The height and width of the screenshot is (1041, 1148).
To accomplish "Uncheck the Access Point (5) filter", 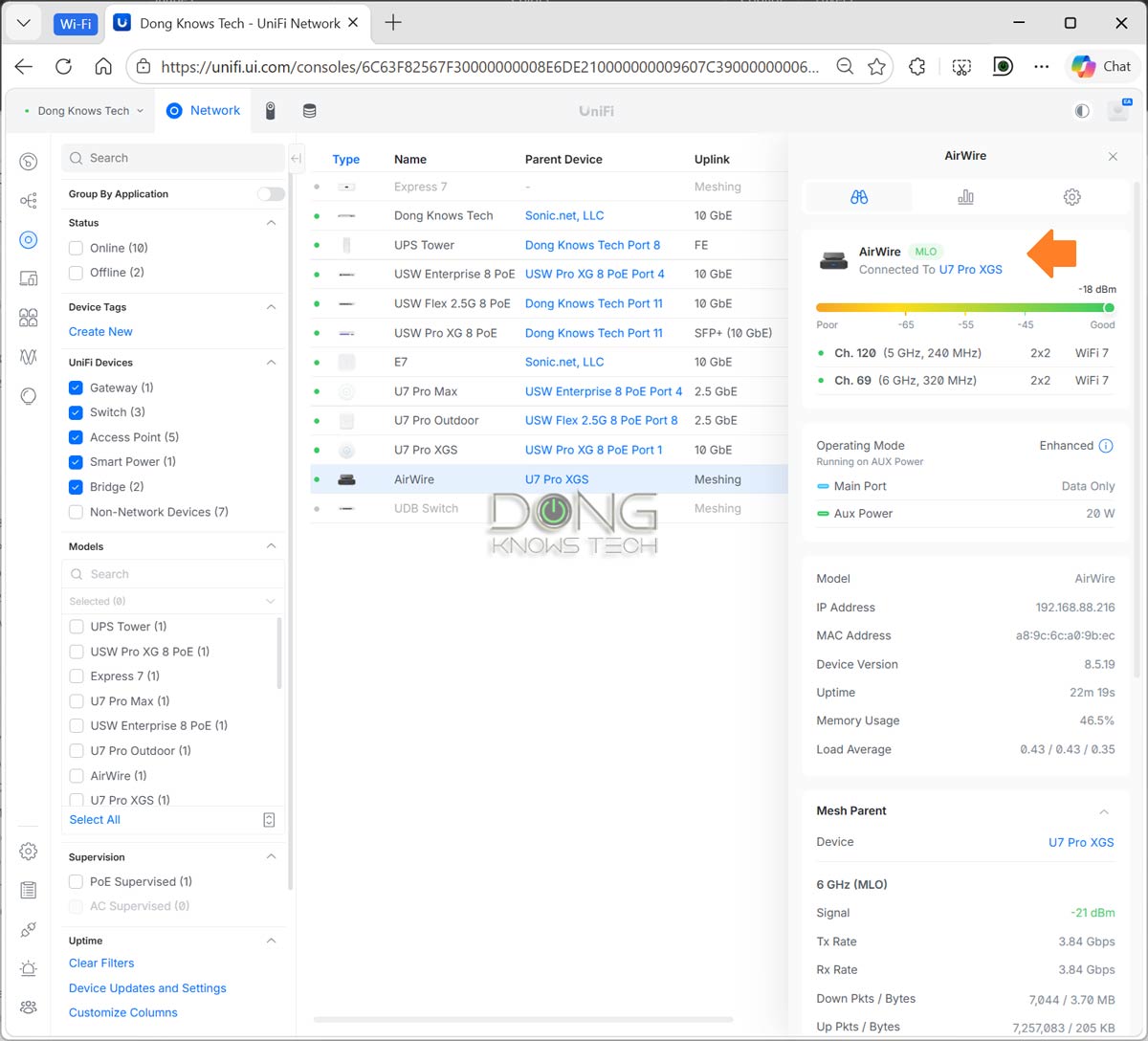I will click(76, 437).
